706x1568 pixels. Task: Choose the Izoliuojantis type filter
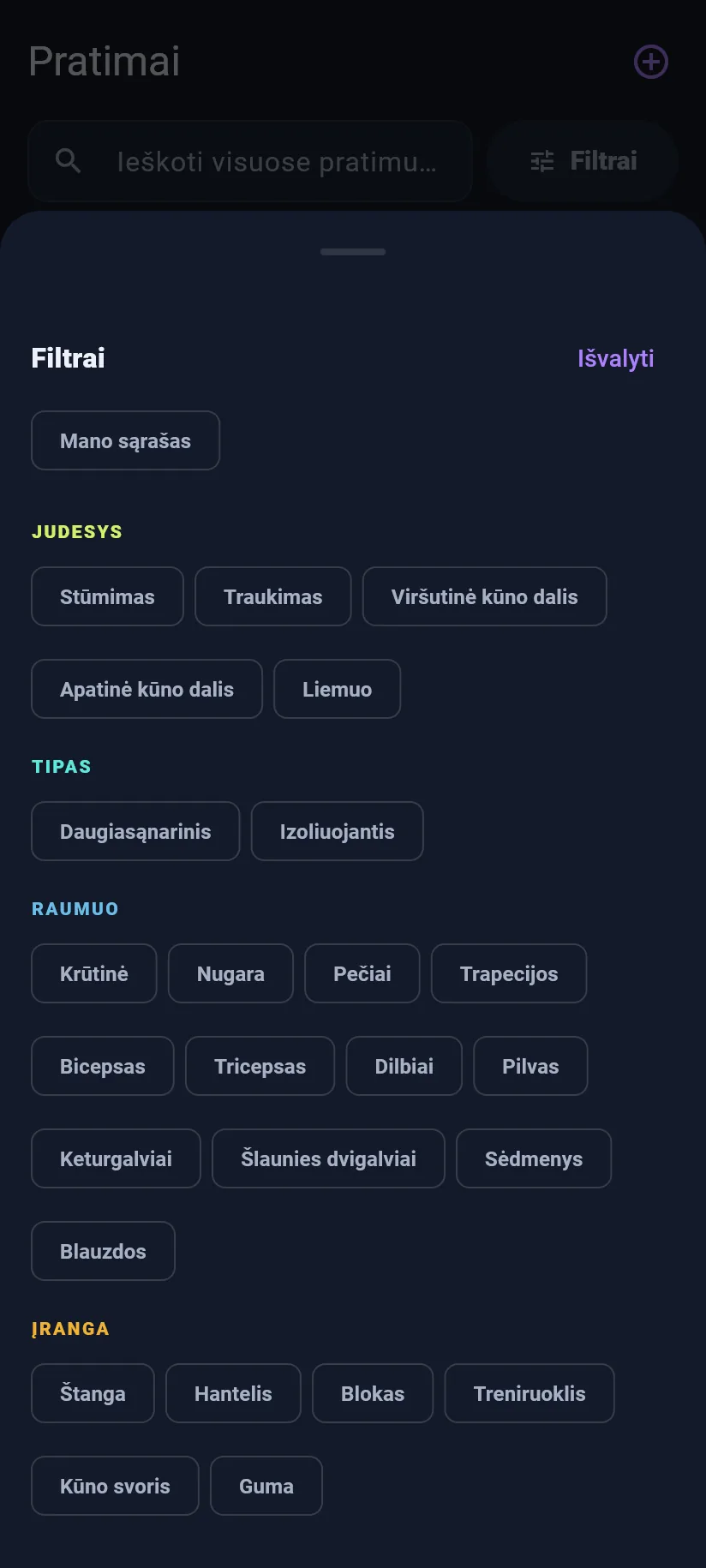tap(338, 831)
